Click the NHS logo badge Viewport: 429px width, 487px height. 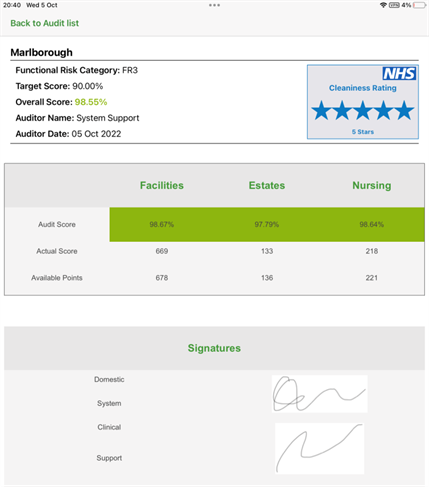pyautogui.click(x=399, y=73)
